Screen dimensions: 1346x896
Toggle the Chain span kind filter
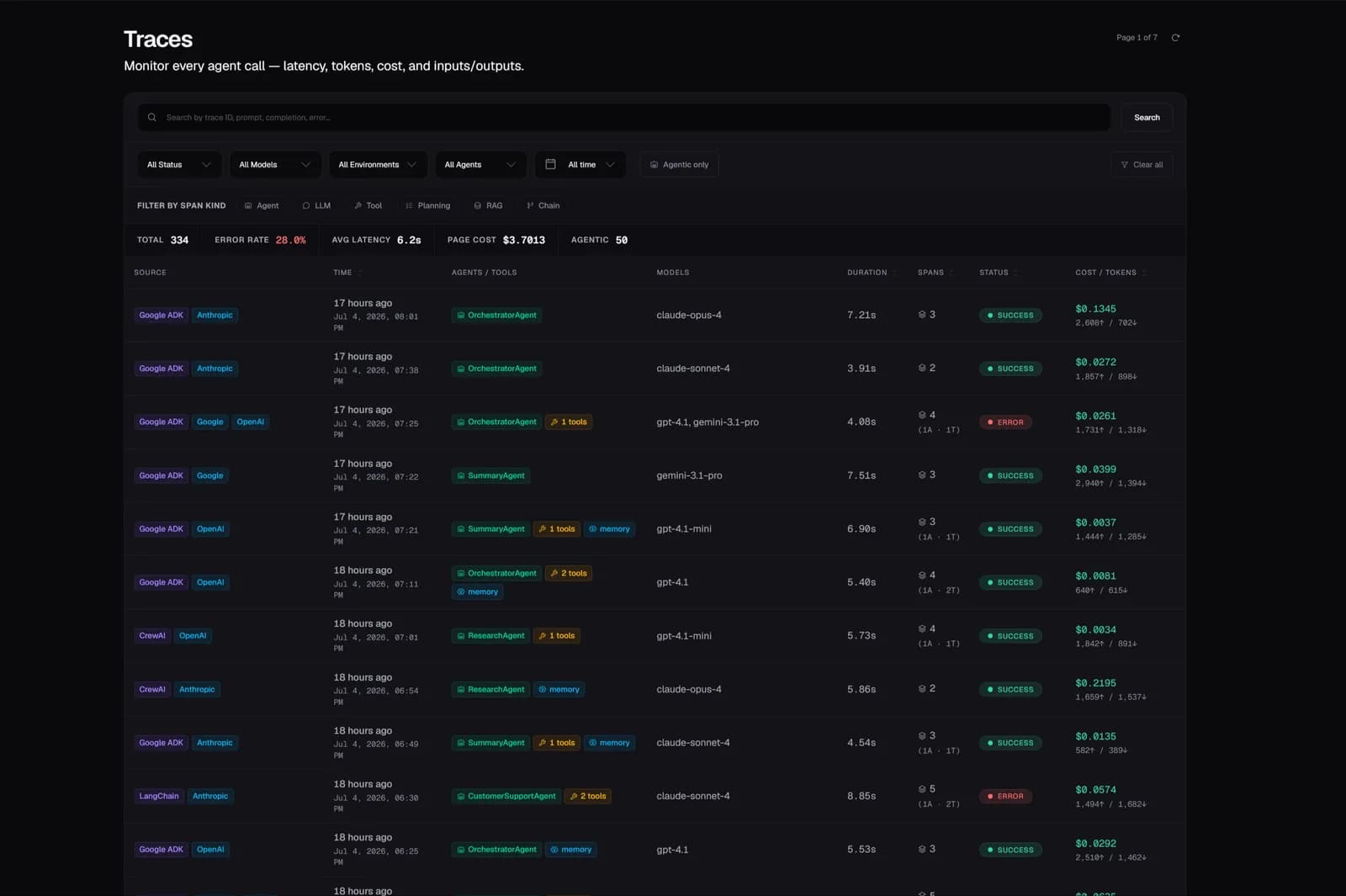[543, 205]
